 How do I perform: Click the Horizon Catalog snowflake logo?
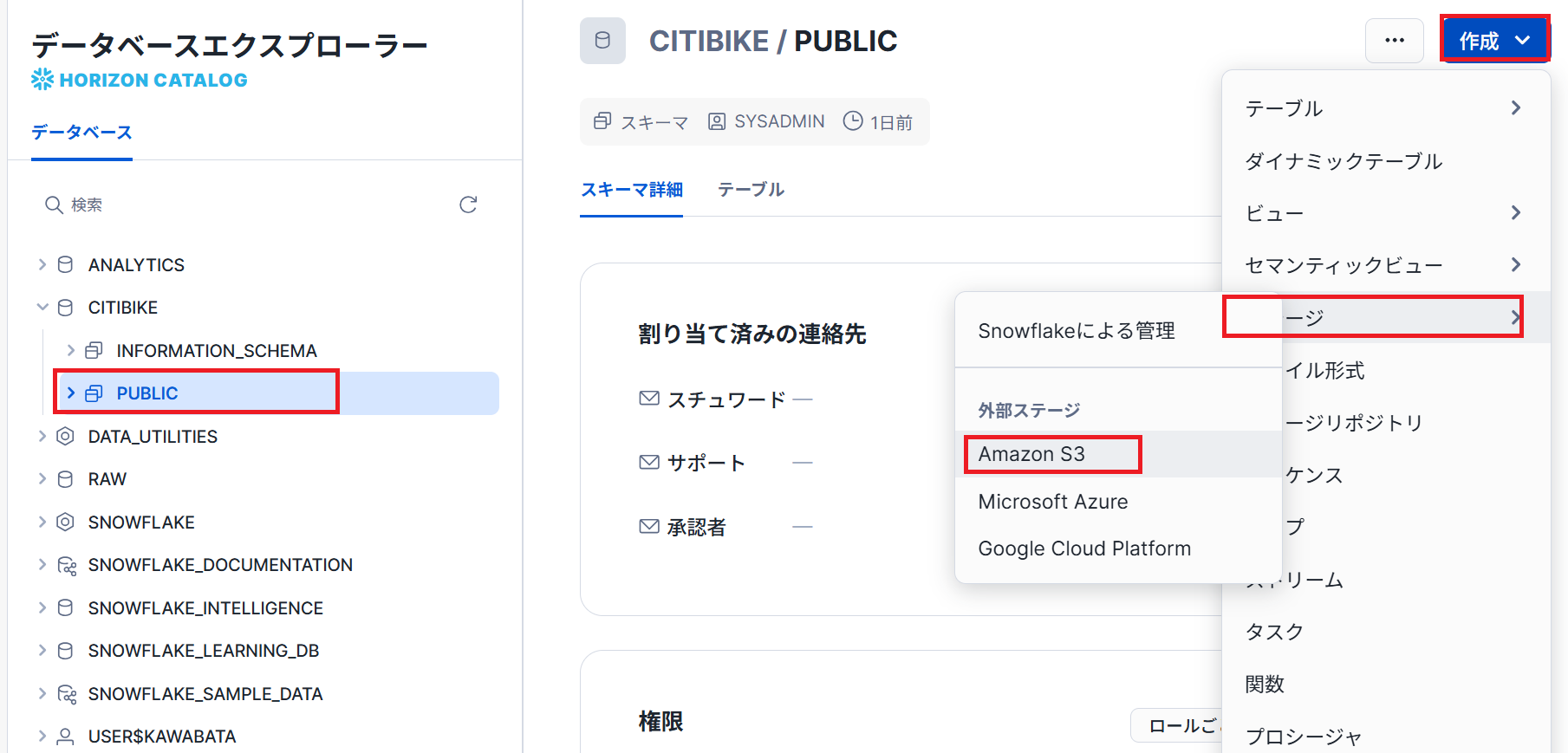(42, 80)
